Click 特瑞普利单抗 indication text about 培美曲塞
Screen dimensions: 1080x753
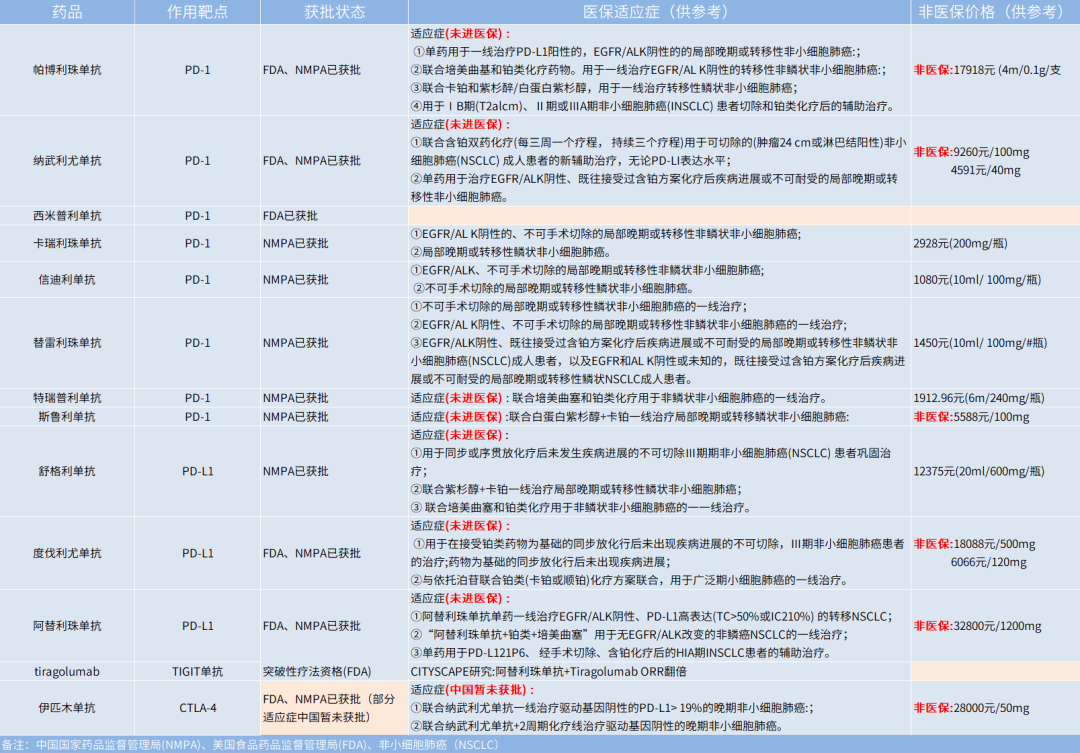pyautogui.click(x=619, y=398)
